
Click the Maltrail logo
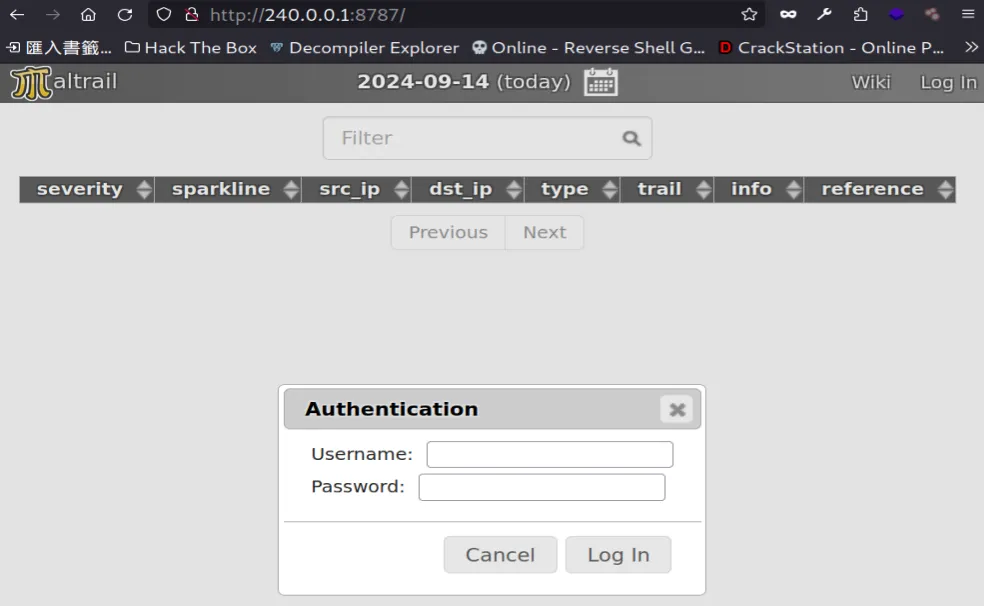(64, 82)
